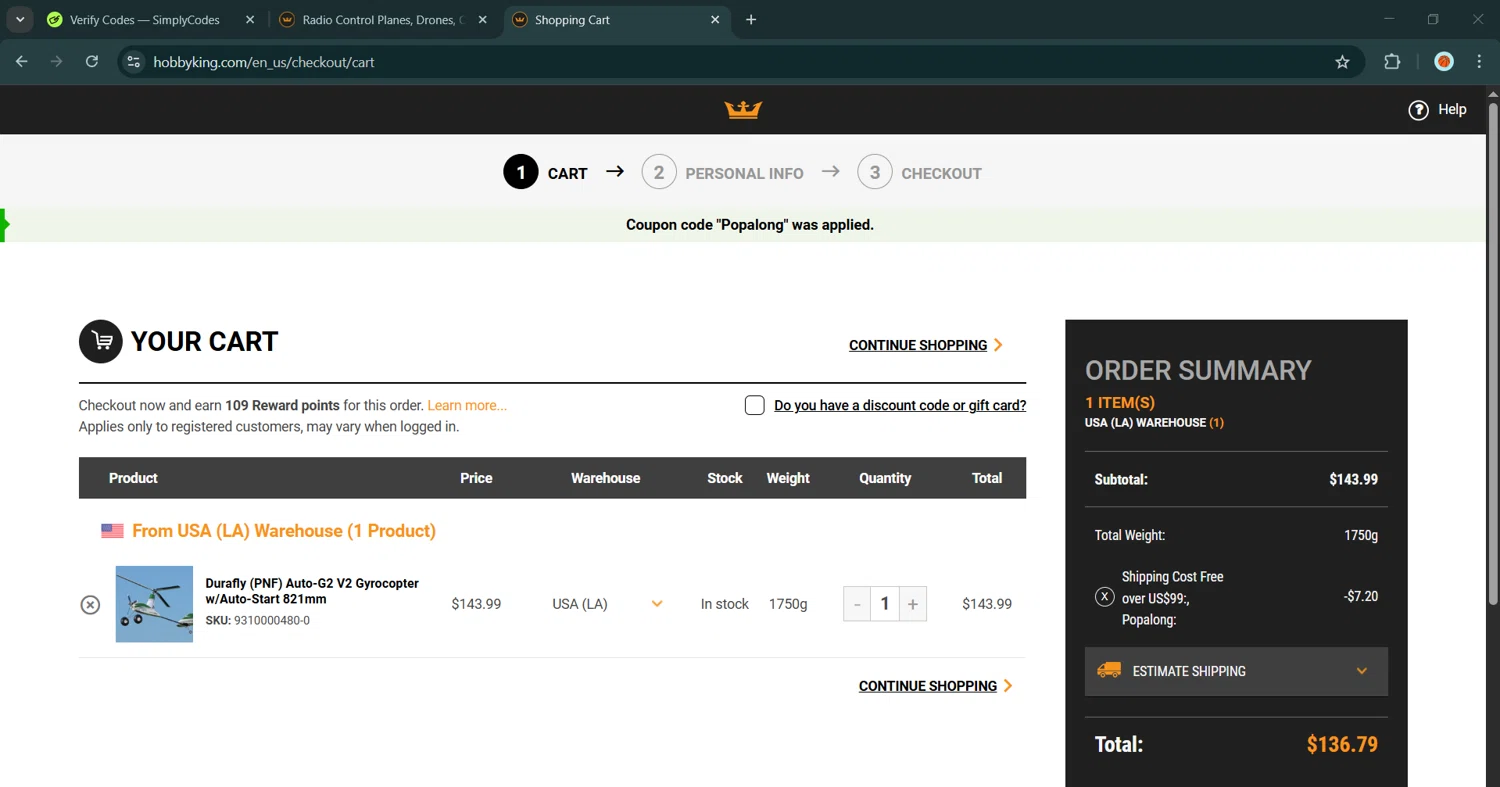Select step 1 Cart

pos(545,173)
